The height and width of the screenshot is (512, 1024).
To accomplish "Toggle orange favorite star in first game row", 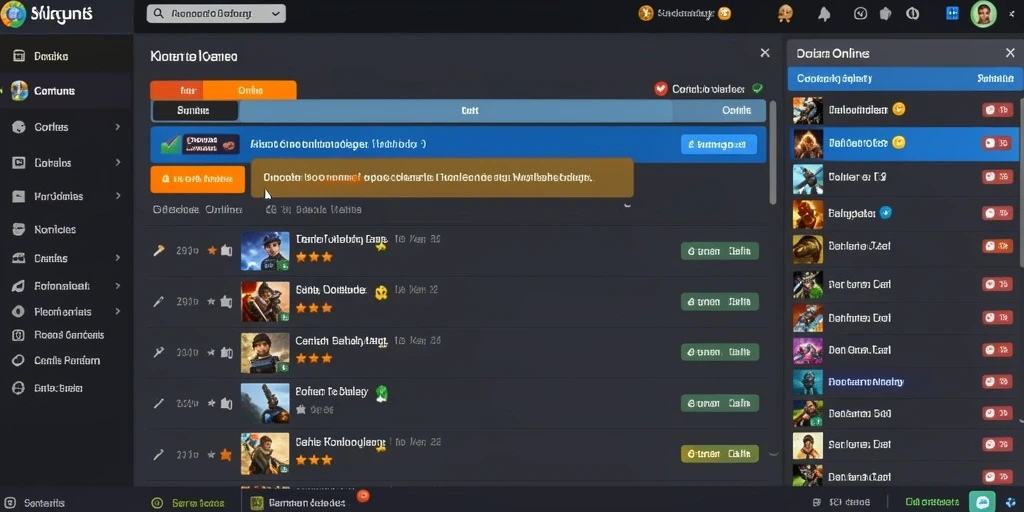I will (212, 250).
